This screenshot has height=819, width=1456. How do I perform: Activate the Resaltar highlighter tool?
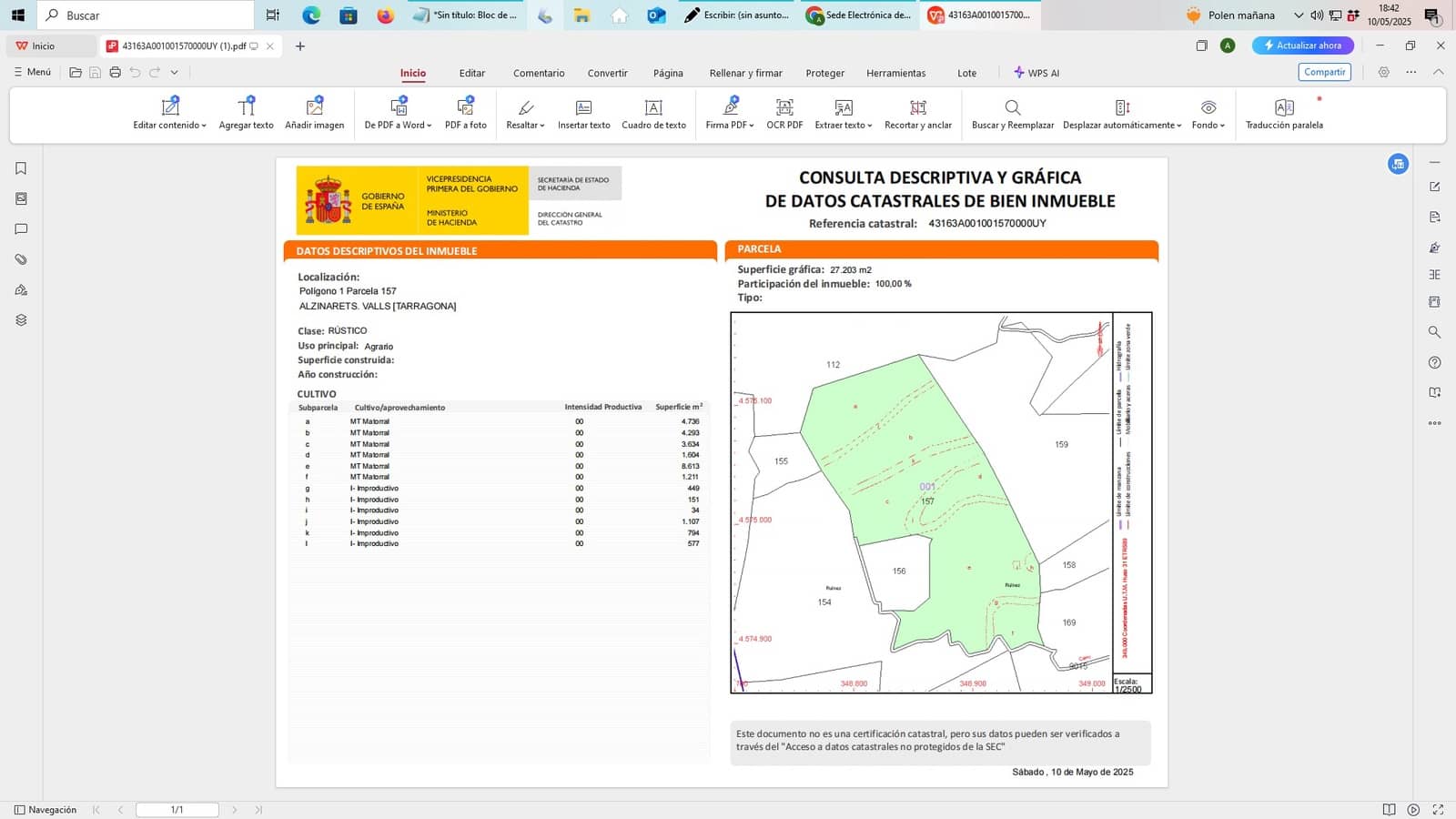point(525,114)
